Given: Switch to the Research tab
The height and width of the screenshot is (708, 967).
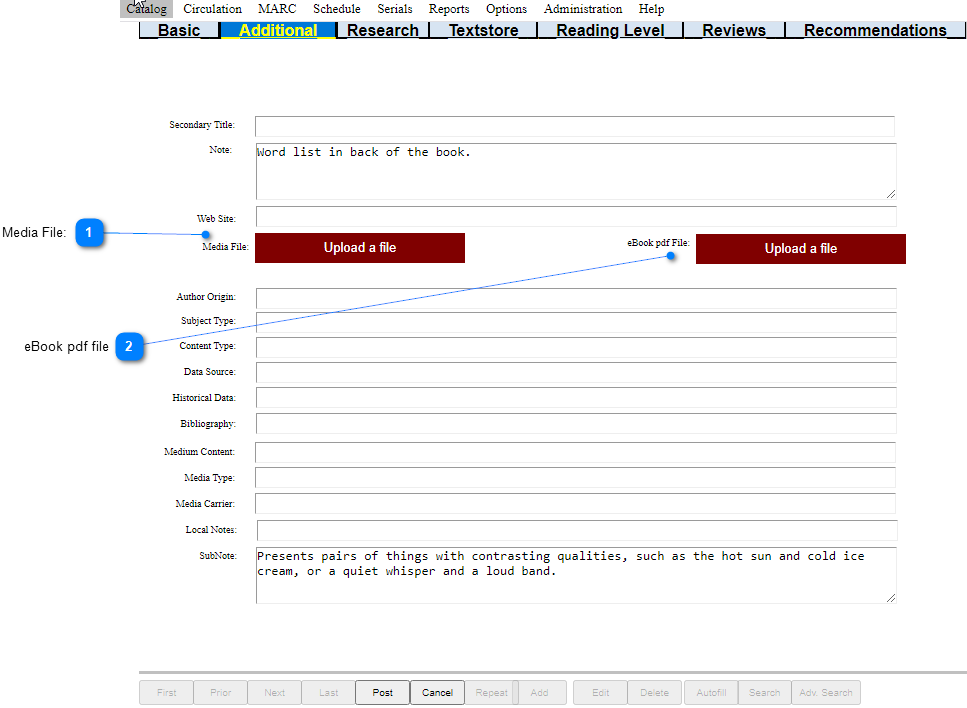Looking at the screenshot, I should click(382, 30).
